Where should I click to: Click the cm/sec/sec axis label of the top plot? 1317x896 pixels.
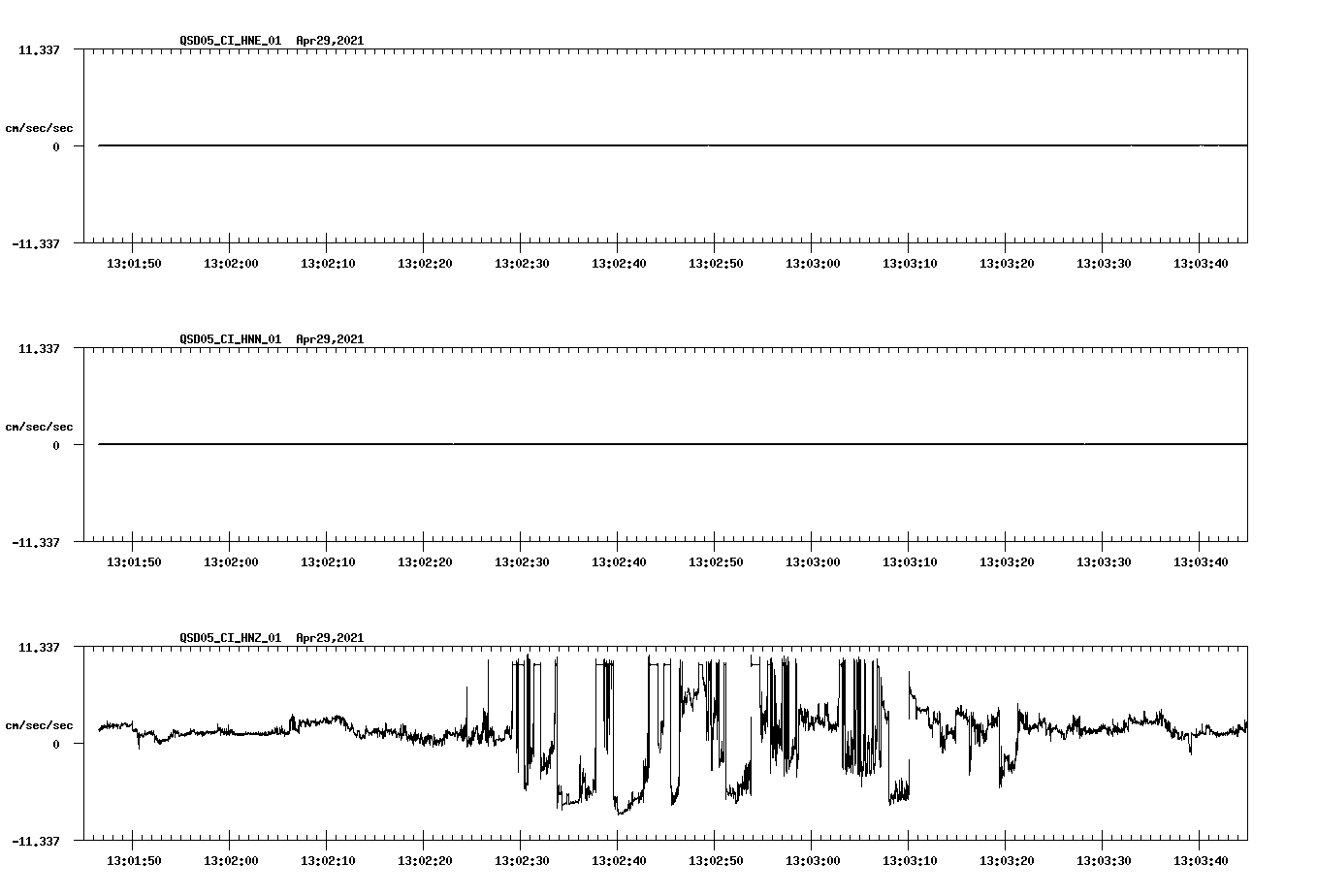coord(40,126)
